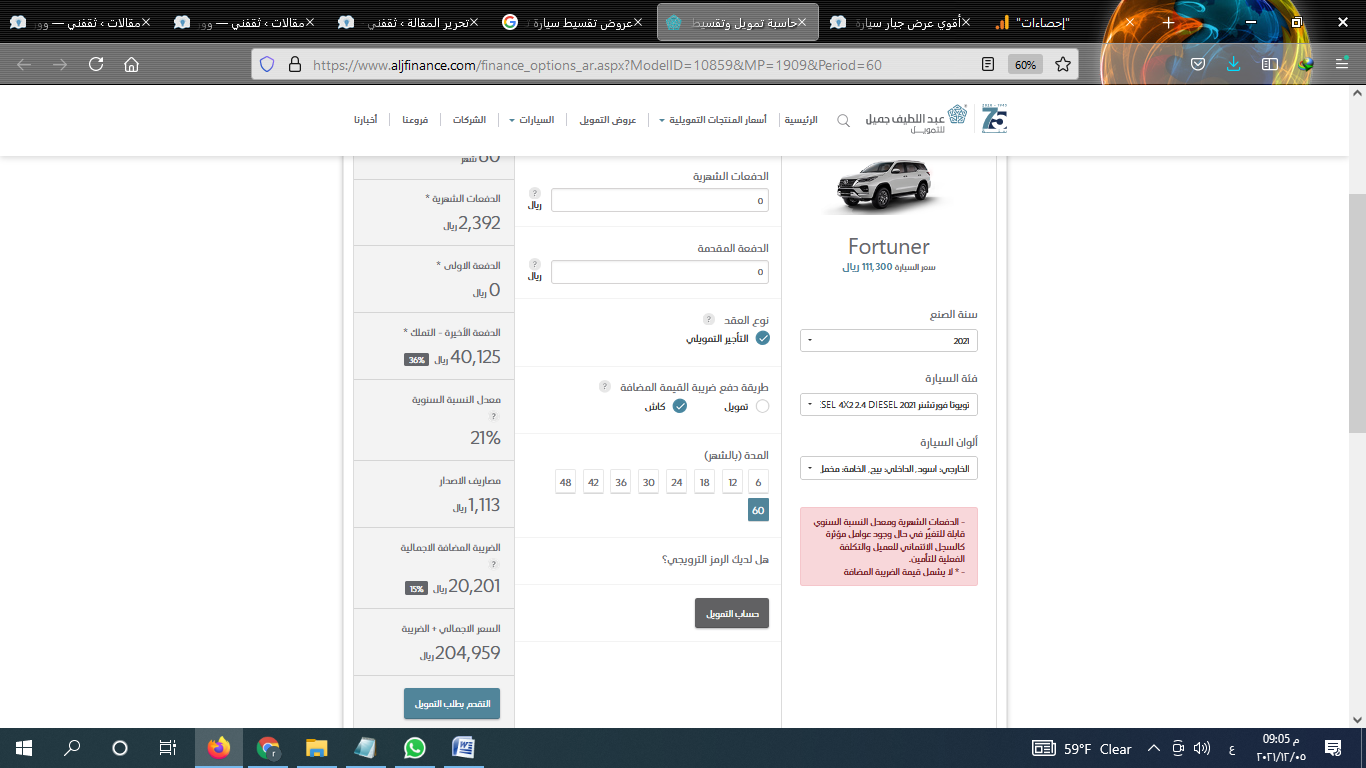Click the الدفعة المقدمة amount input field
The height and width of the screenshot is (768, 1366).
tap(660, 272)
